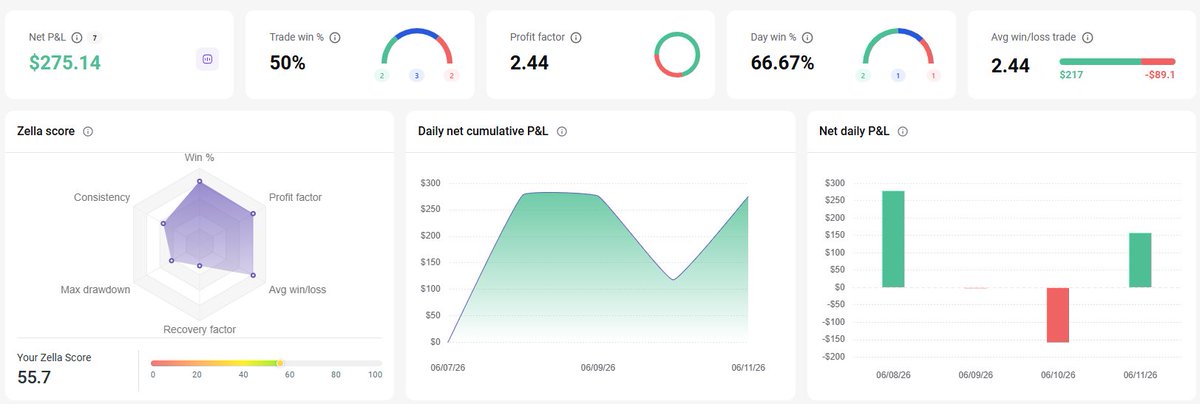The image size is (1200, 404).
Task: Click 06/09/26 date on cumulative P&L axis
Action: click(598, 367)
